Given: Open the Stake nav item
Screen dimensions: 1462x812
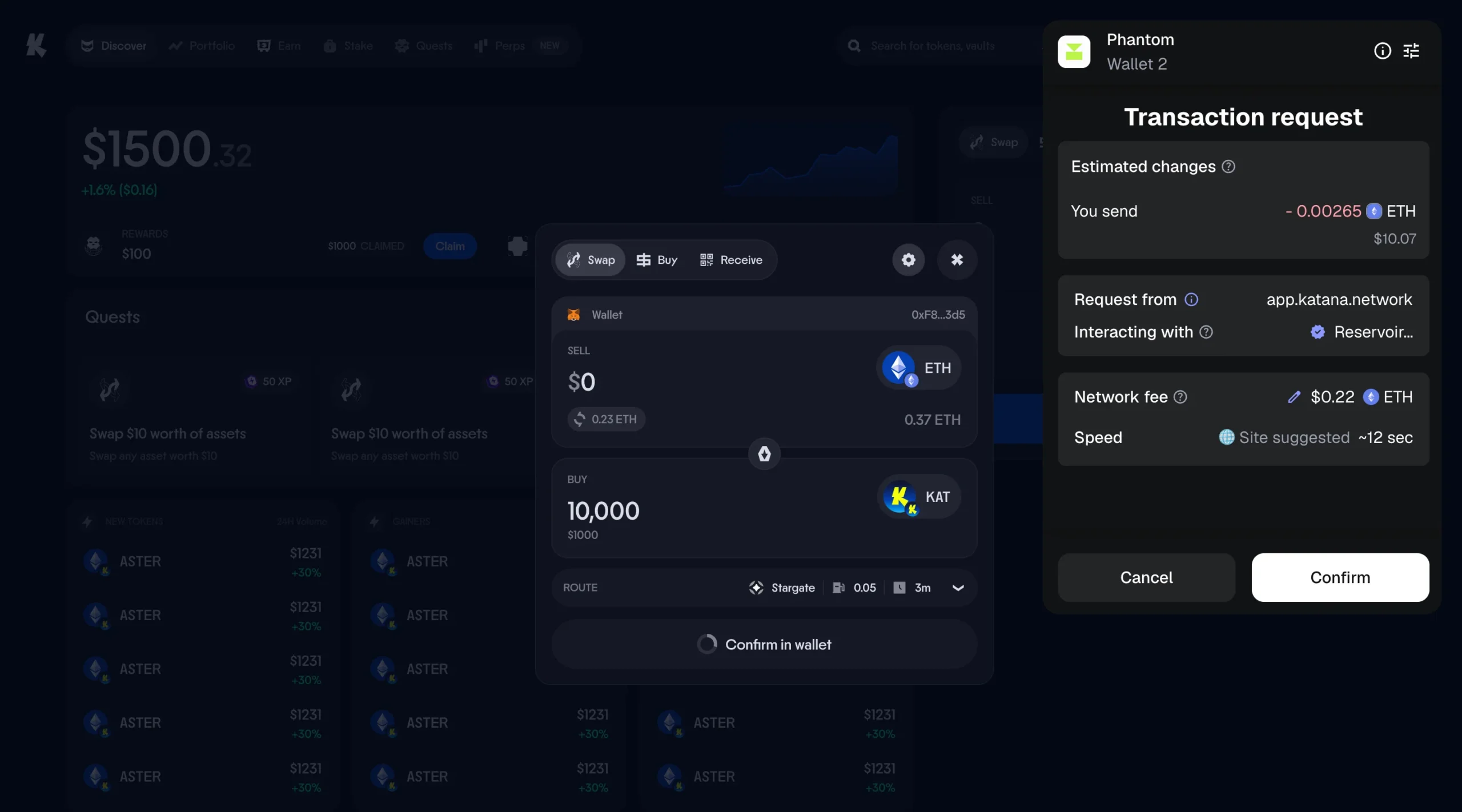Looking at the screenshot, I should [348, 46].
